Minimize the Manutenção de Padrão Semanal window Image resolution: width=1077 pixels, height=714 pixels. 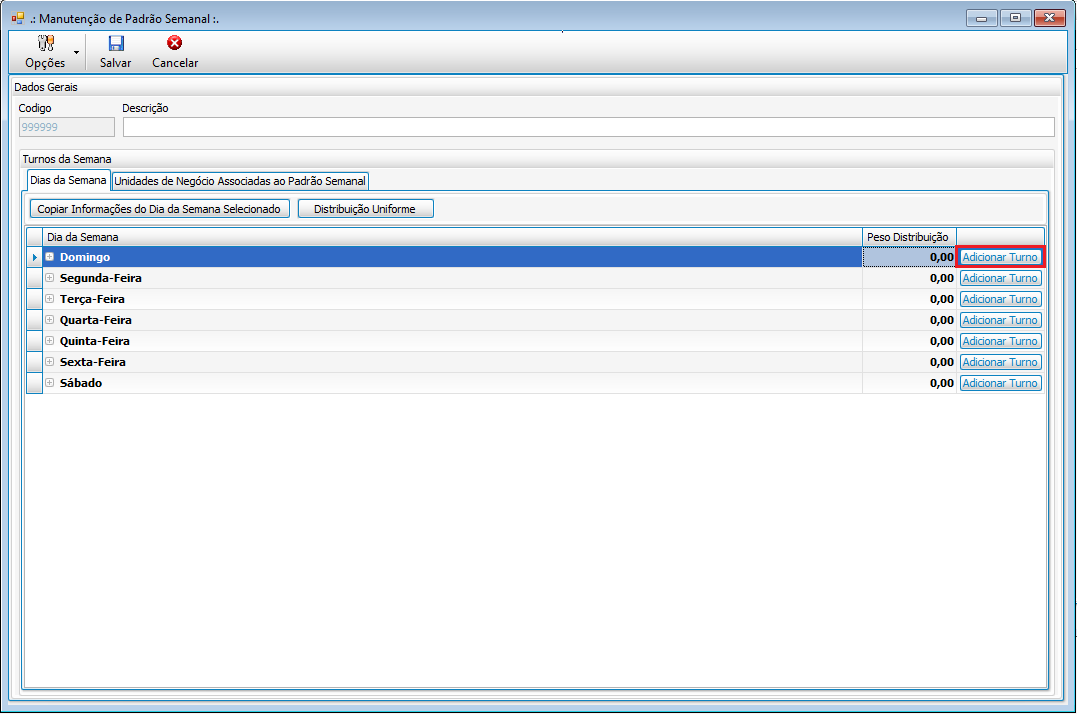pyautogui.click(x=982, y=18)
